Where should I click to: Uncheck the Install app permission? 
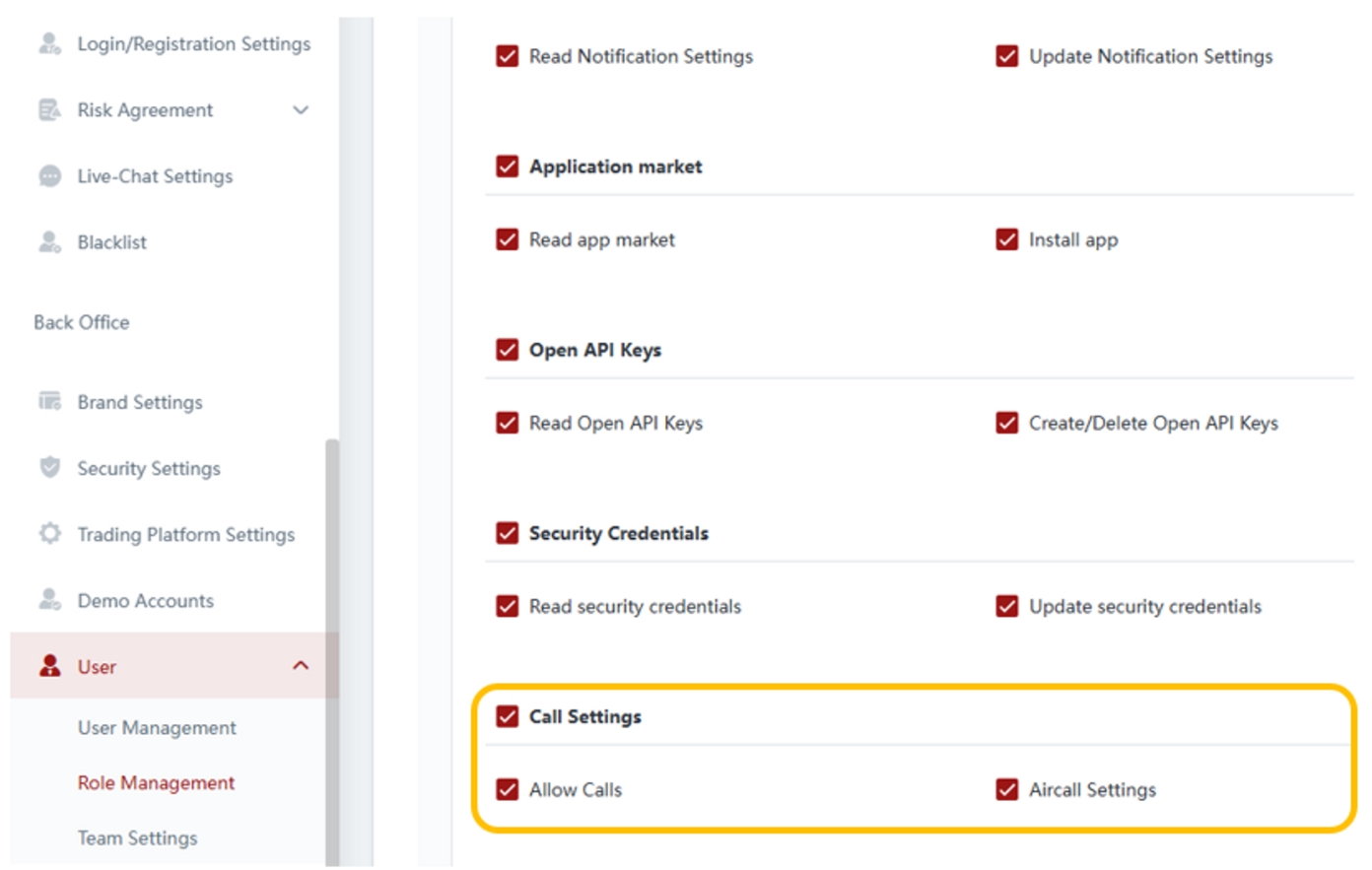click(x=1006, y=239)
